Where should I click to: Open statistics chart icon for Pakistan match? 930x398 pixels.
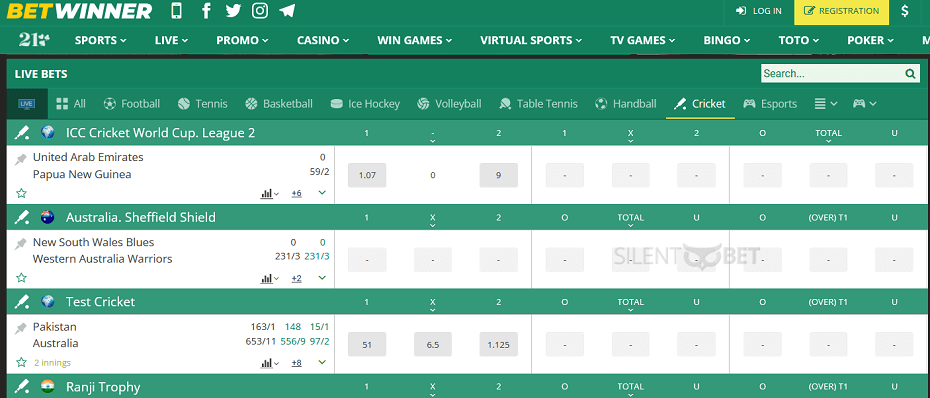[269, 362]
